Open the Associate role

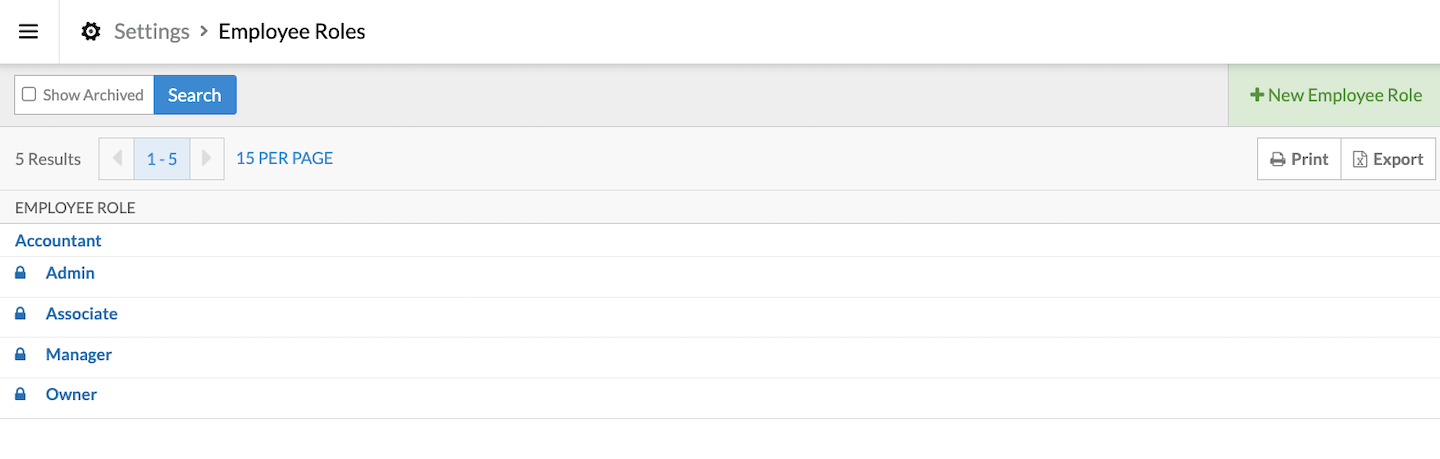[x=81, y=314]
